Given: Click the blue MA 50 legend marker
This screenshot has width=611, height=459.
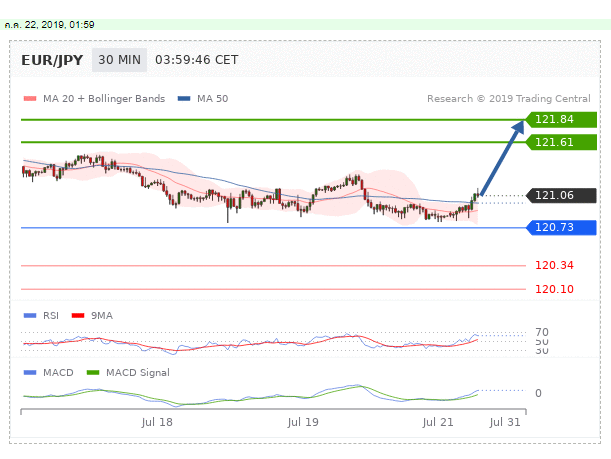Looking at the screenshot, I should 185,99.
